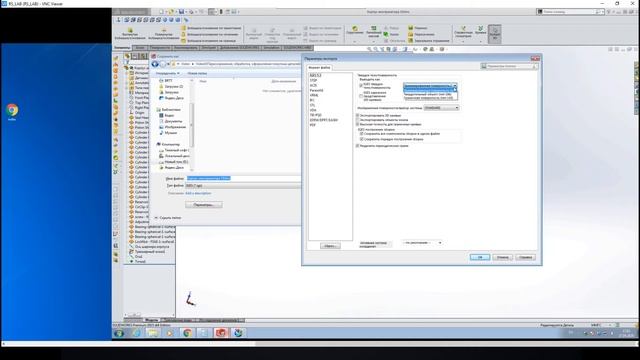Screen dimensions: 640x360
Task: Choose Bounded Surface (type 143) dropdown option
Action: point(430,98)
